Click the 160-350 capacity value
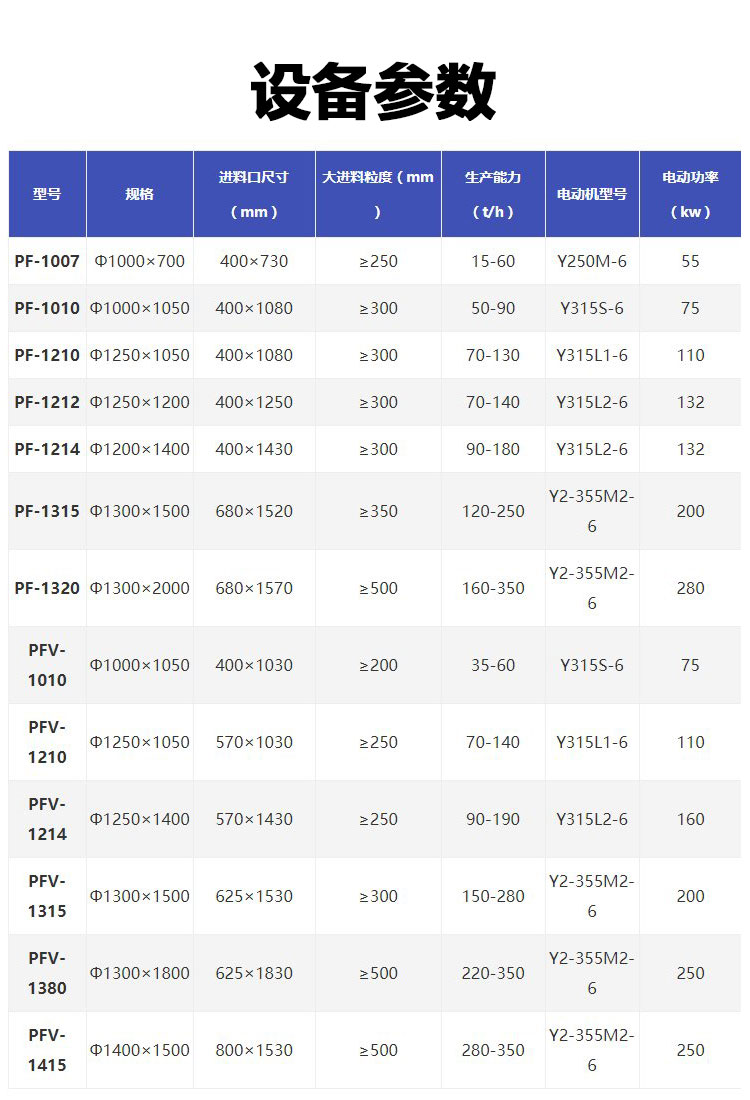The width and height of the screenshot is (750, 1100). click(493, 588)
